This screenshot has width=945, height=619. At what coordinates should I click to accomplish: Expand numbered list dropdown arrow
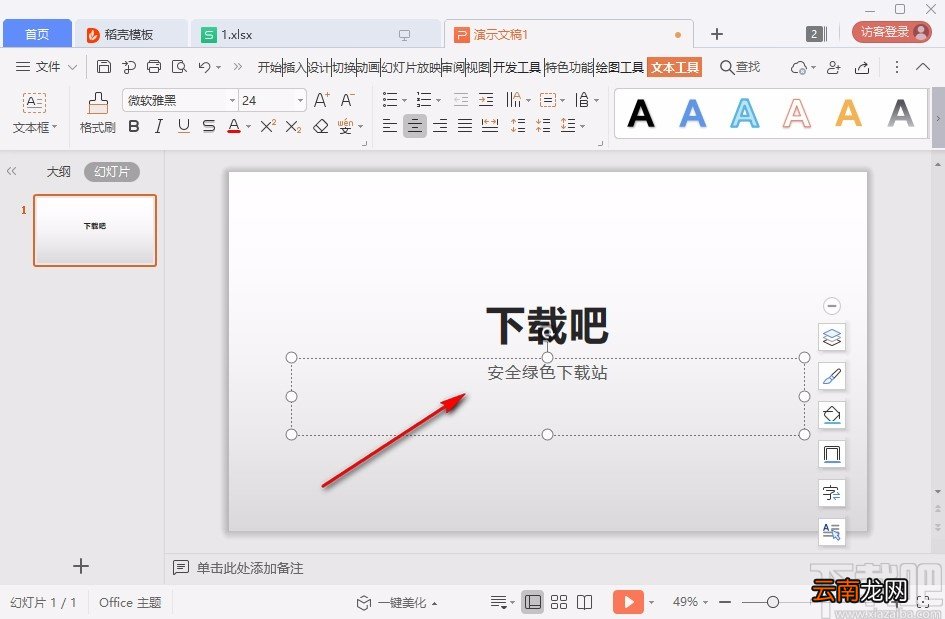tap(438, 100)
